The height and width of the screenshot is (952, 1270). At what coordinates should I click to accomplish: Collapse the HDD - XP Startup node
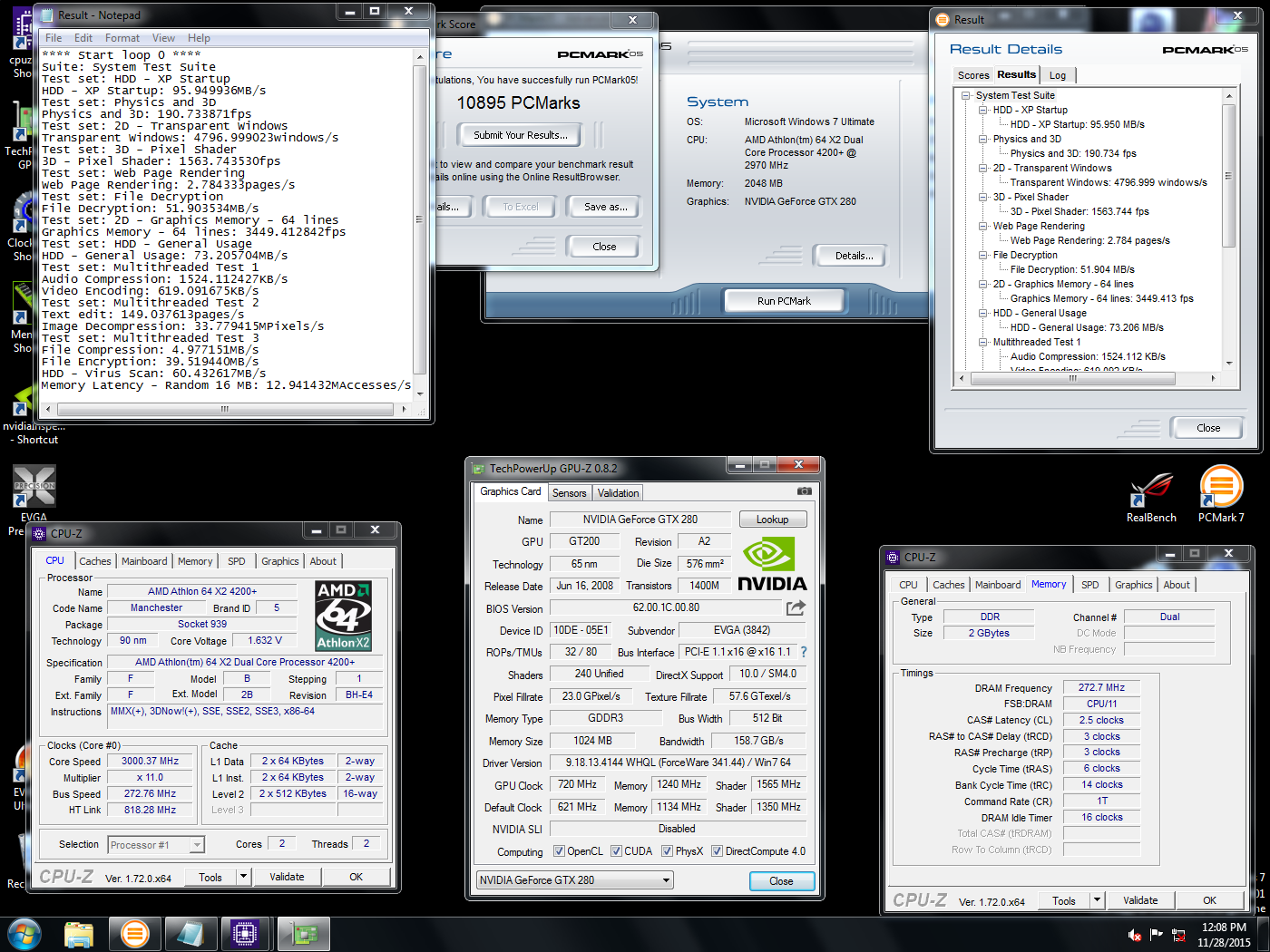pos(983,111)
